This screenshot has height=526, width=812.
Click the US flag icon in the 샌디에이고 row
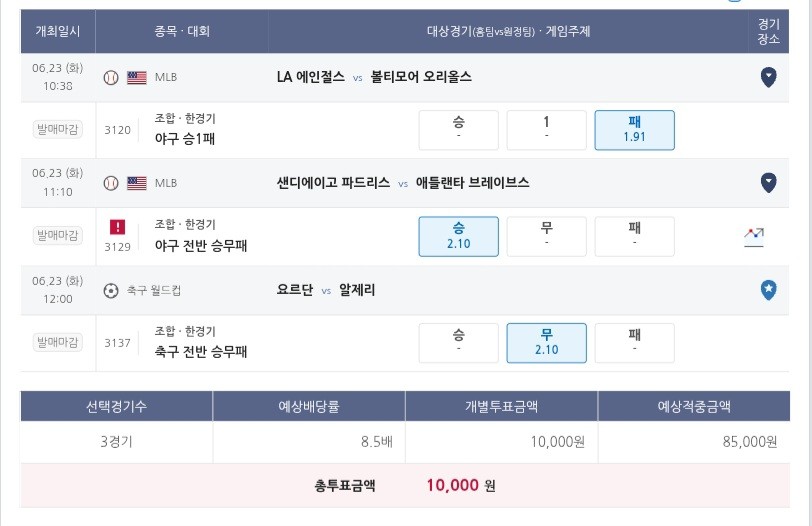click(x=137, y=183)
